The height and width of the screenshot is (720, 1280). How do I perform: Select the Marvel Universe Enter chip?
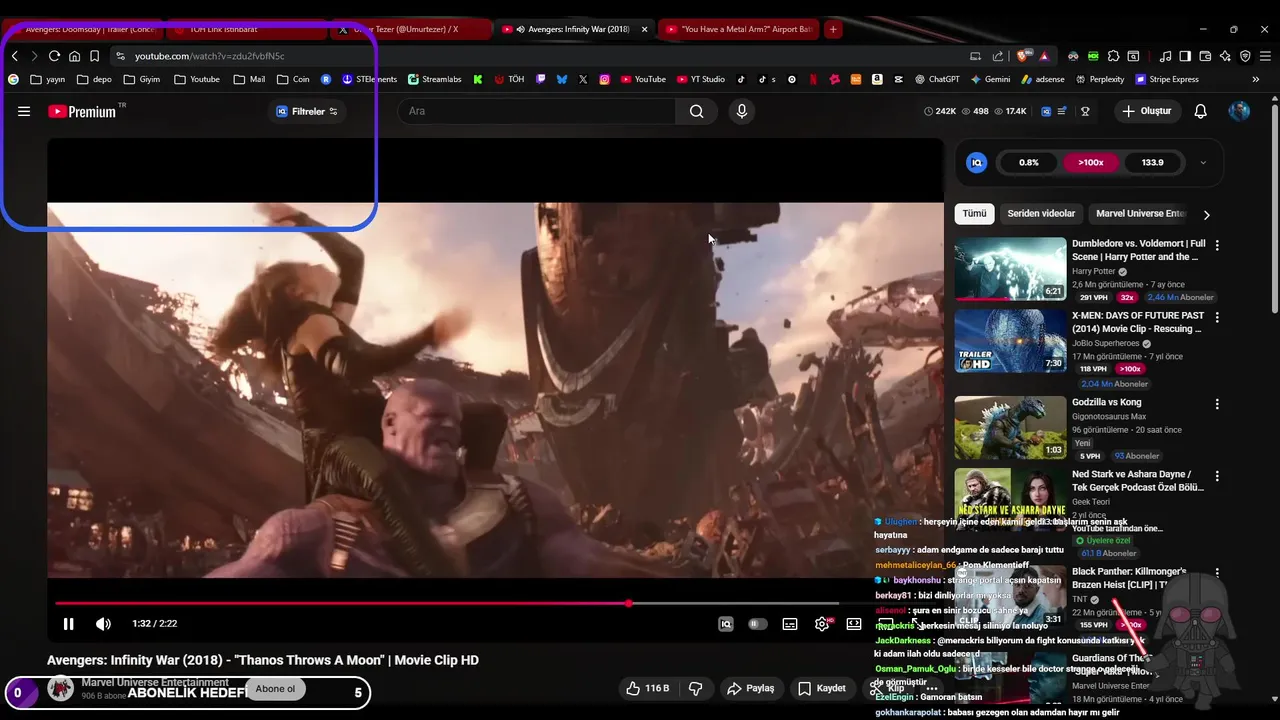(1140, 213)
